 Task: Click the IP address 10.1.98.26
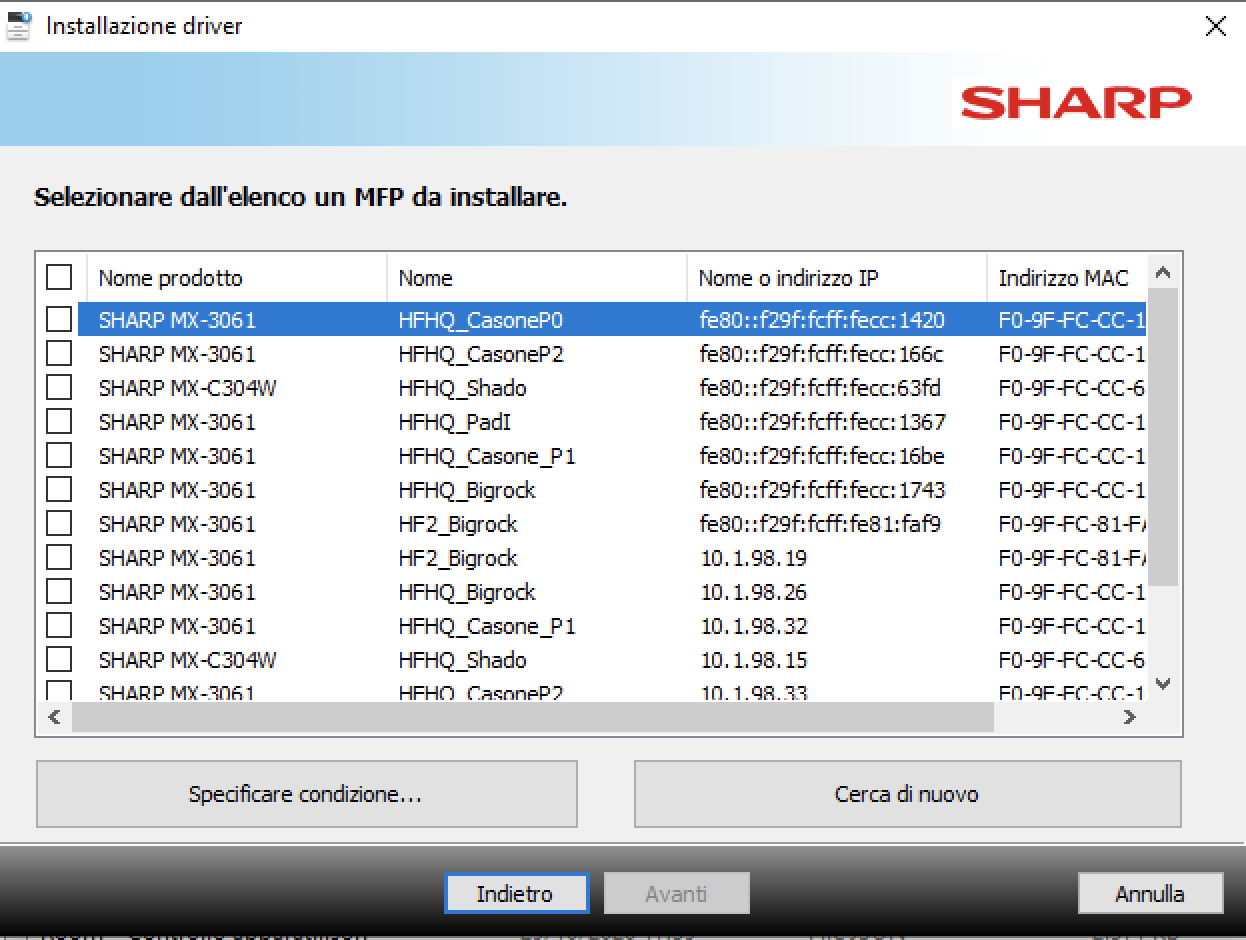pyautogui.click(x=753, y=592)
